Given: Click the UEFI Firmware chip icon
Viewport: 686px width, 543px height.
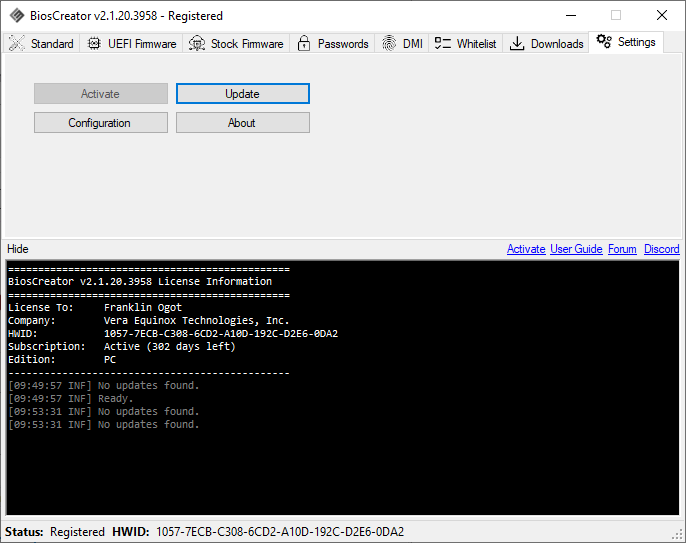Looking at the screenshot, I should 94,43.
